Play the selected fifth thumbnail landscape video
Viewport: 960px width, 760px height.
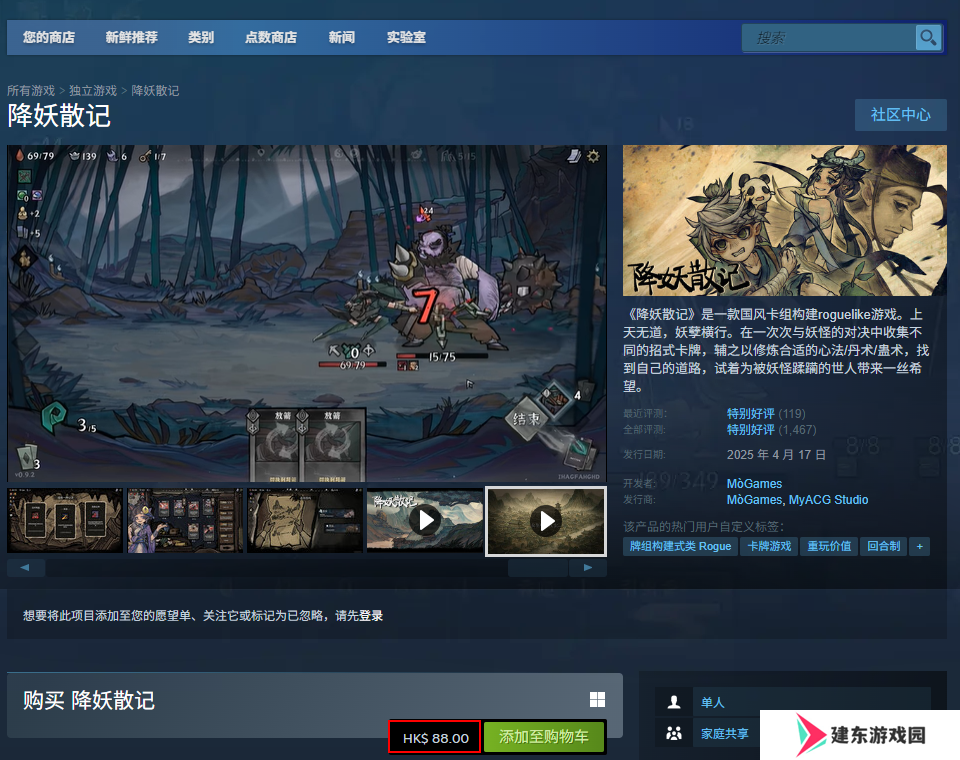coord(546,521)
